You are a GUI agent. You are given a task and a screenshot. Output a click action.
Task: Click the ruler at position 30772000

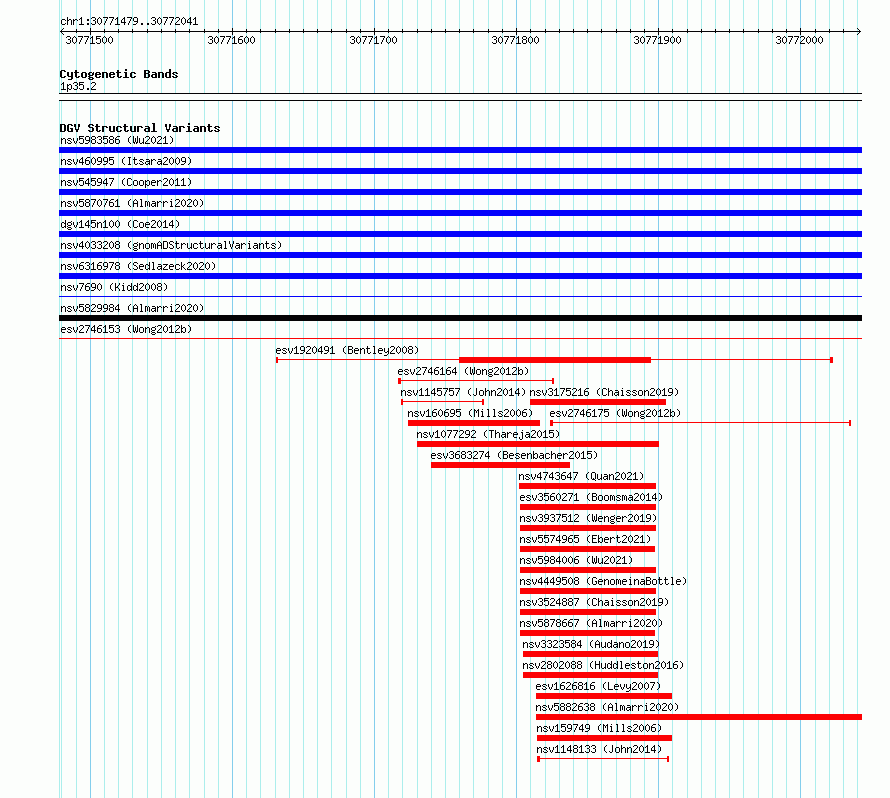click(799, 40)
